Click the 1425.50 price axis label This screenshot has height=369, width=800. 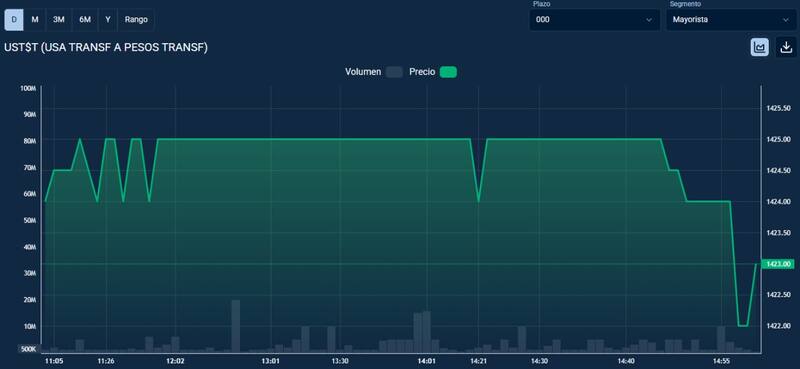coord(778,108)
